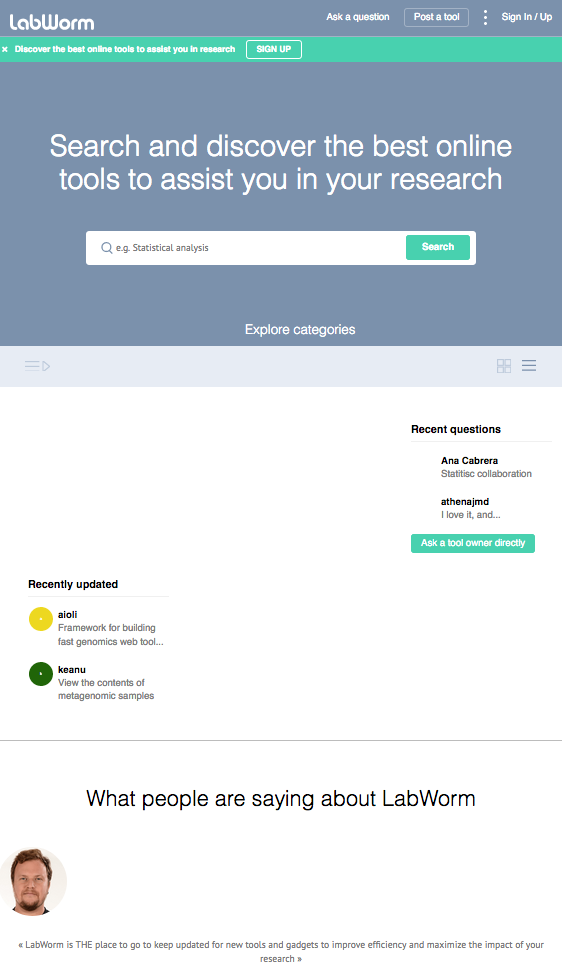Image resolution: width=562 pixels, height=970 pixels.
Task: Click the green Search button
Action: click(x=438, y=247)
